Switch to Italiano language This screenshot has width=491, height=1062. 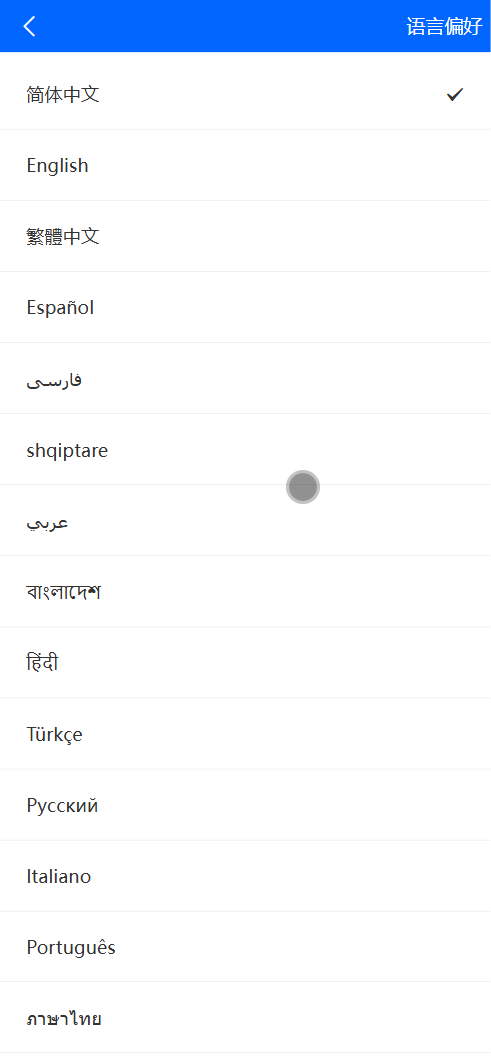pos(245,876)
